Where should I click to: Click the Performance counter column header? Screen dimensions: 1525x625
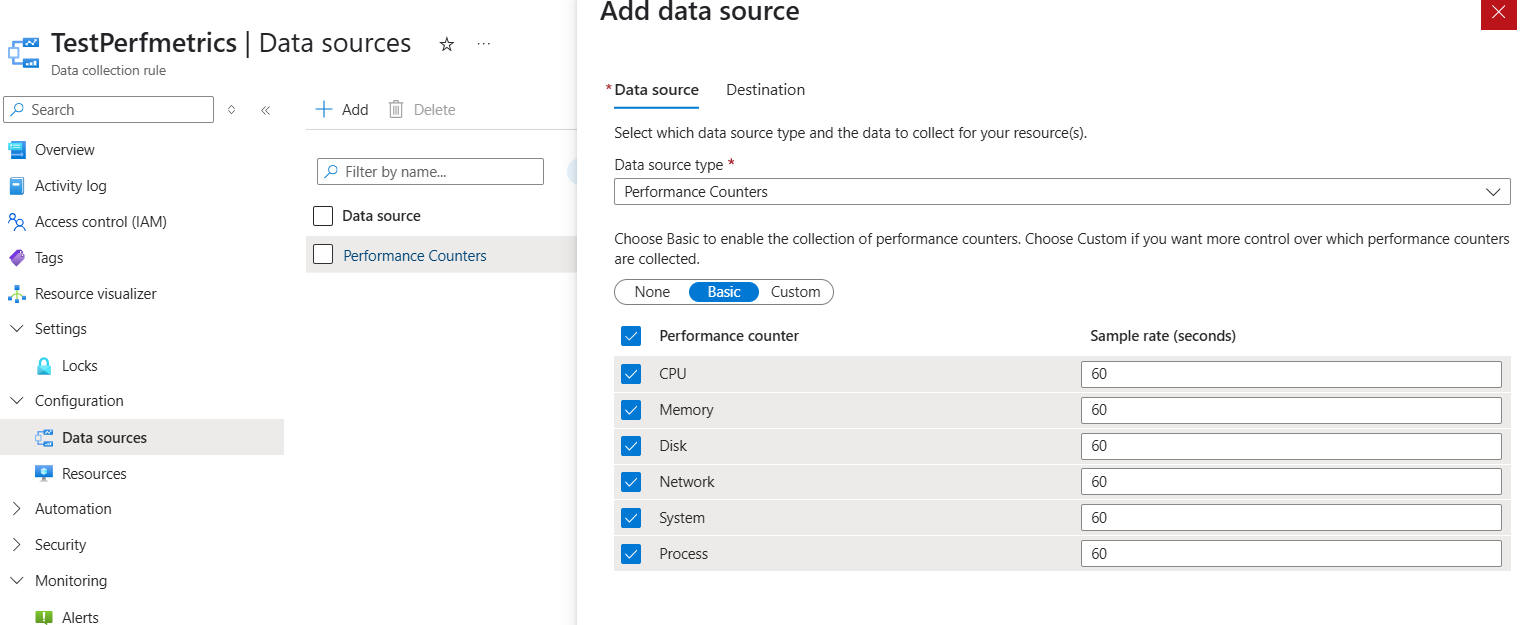click(729, 336)
